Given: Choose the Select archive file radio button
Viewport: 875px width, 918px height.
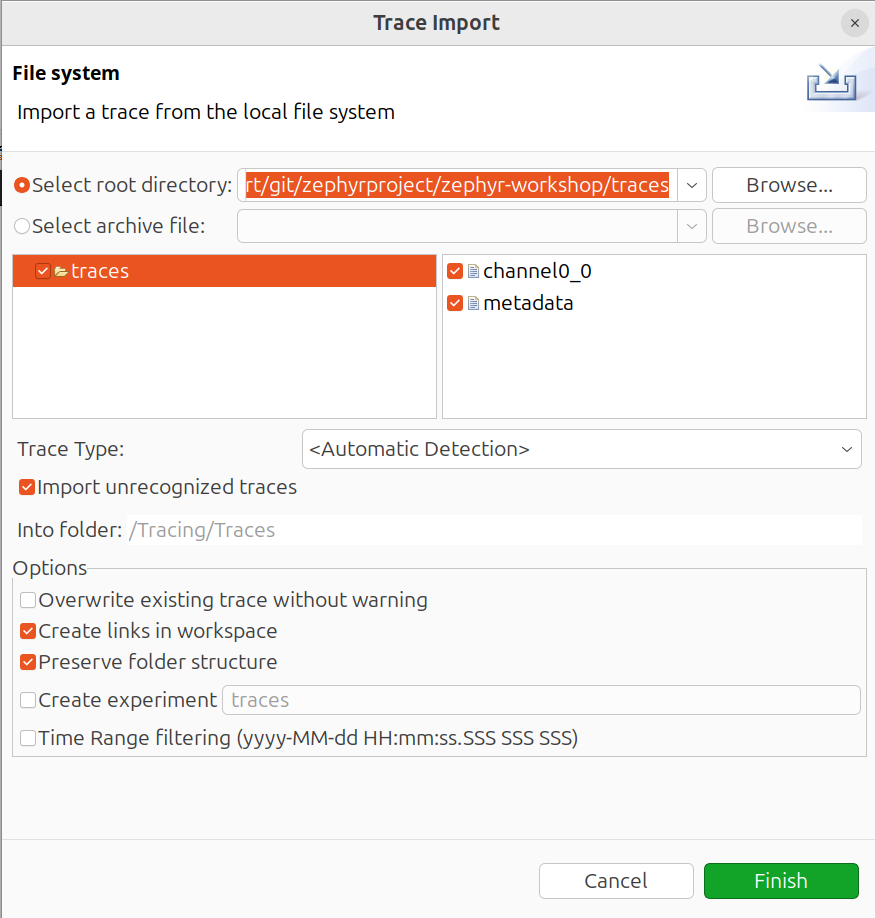Looking at the screenshot, I should [22, 227].
